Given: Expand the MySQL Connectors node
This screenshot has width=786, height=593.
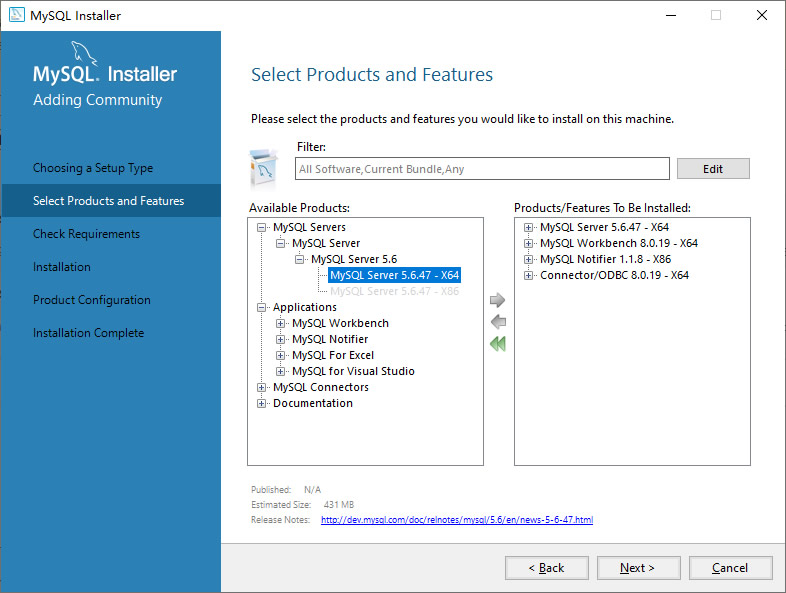Looking at the screenshot, I should point(261,388).
